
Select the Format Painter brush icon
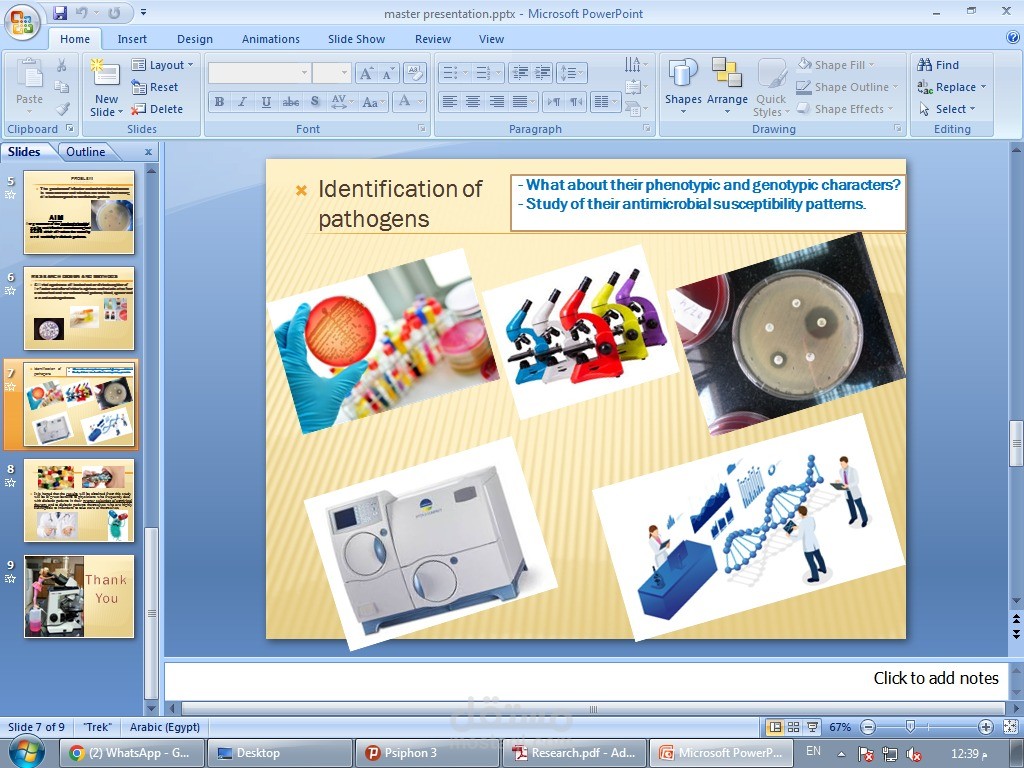pos(63,108)
